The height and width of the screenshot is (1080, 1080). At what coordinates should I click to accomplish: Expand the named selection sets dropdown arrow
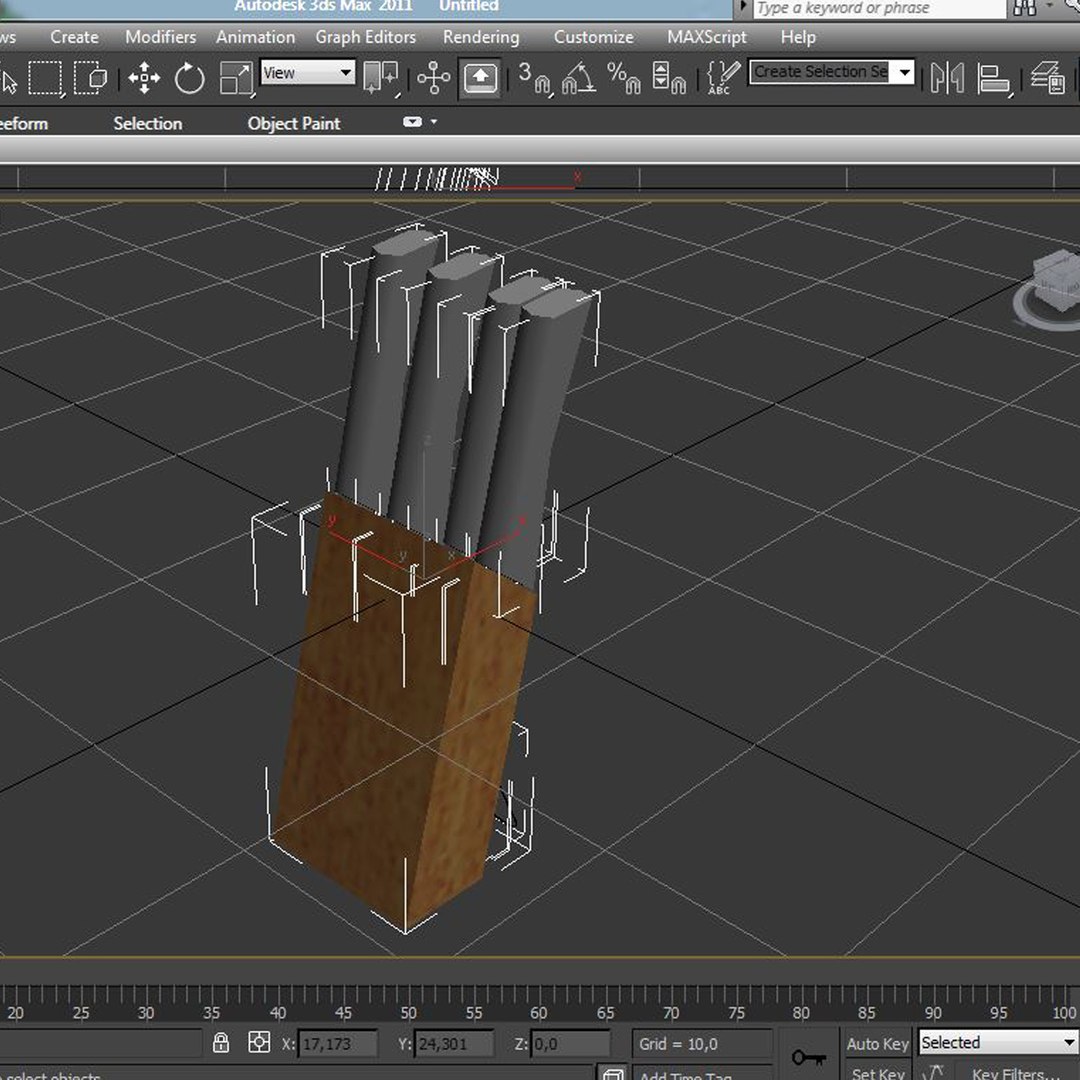pos(904,72)
